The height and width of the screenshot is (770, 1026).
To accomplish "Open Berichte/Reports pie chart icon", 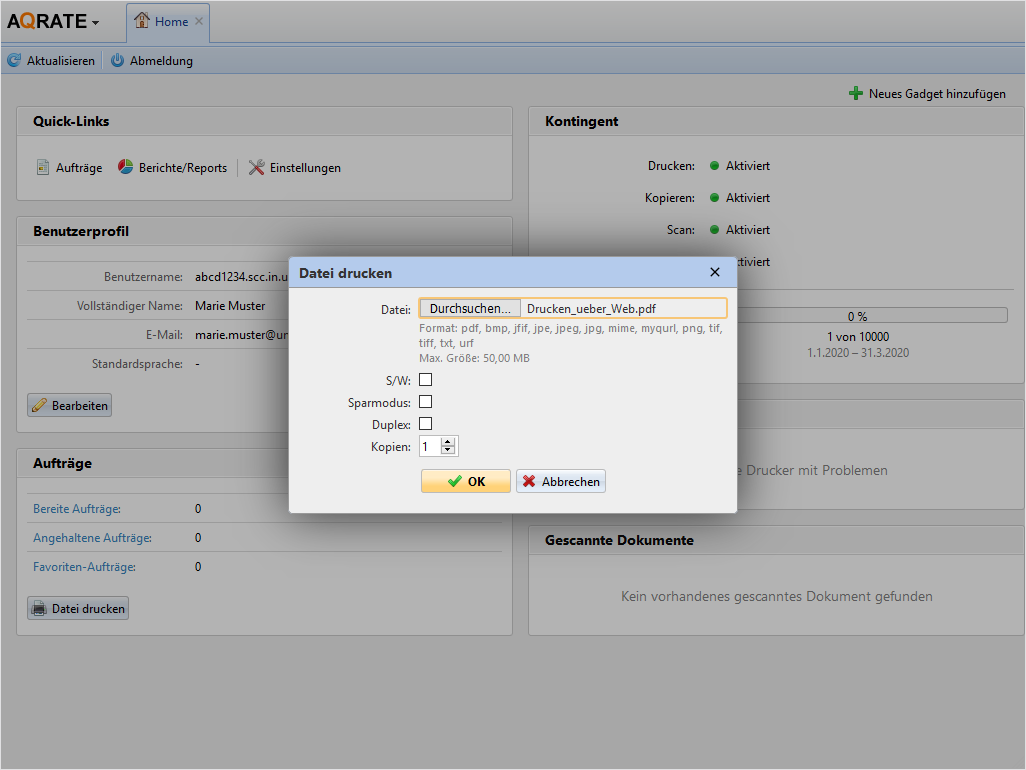I will (126, 168).
